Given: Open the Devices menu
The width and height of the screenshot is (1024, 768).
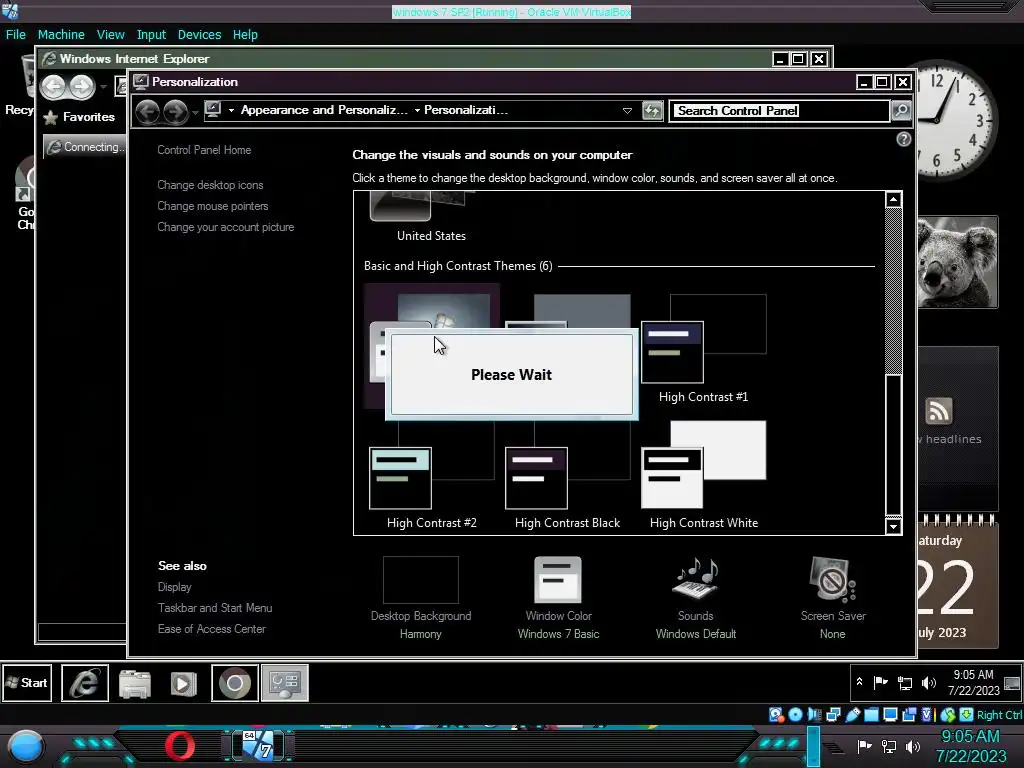Looking at the screenshot, I should click(x=199, y=35).
